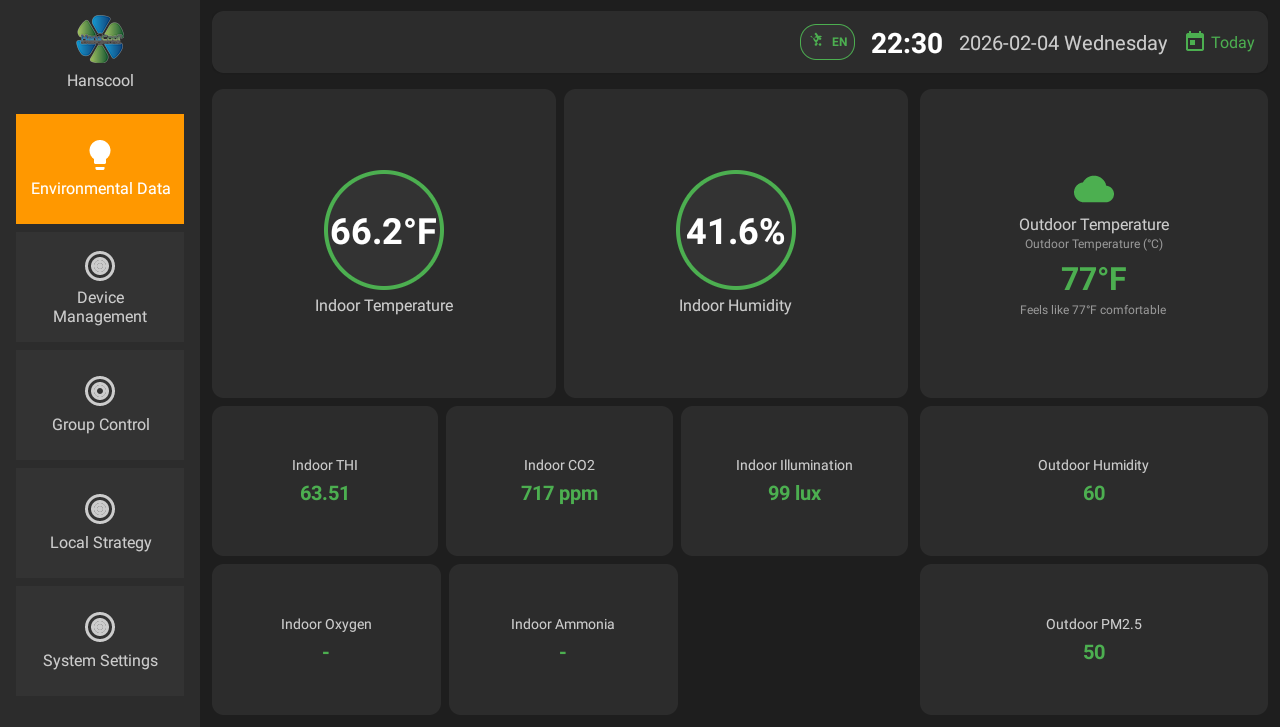
Task: Click the Group Control circle icon
Action: coord(100,391)
